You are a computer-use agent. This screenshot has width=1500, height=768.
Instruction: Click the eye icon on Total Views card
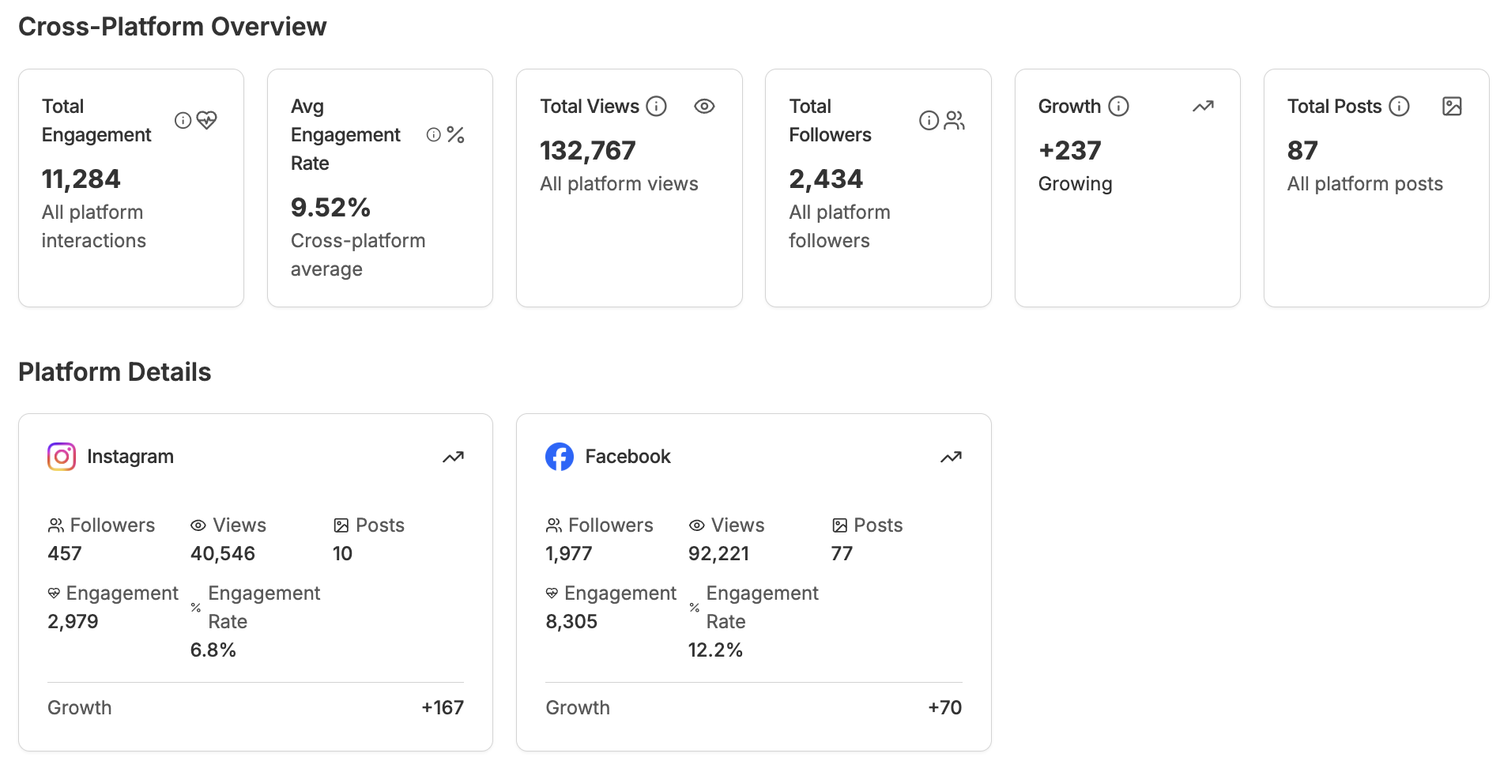click(704, 106)
